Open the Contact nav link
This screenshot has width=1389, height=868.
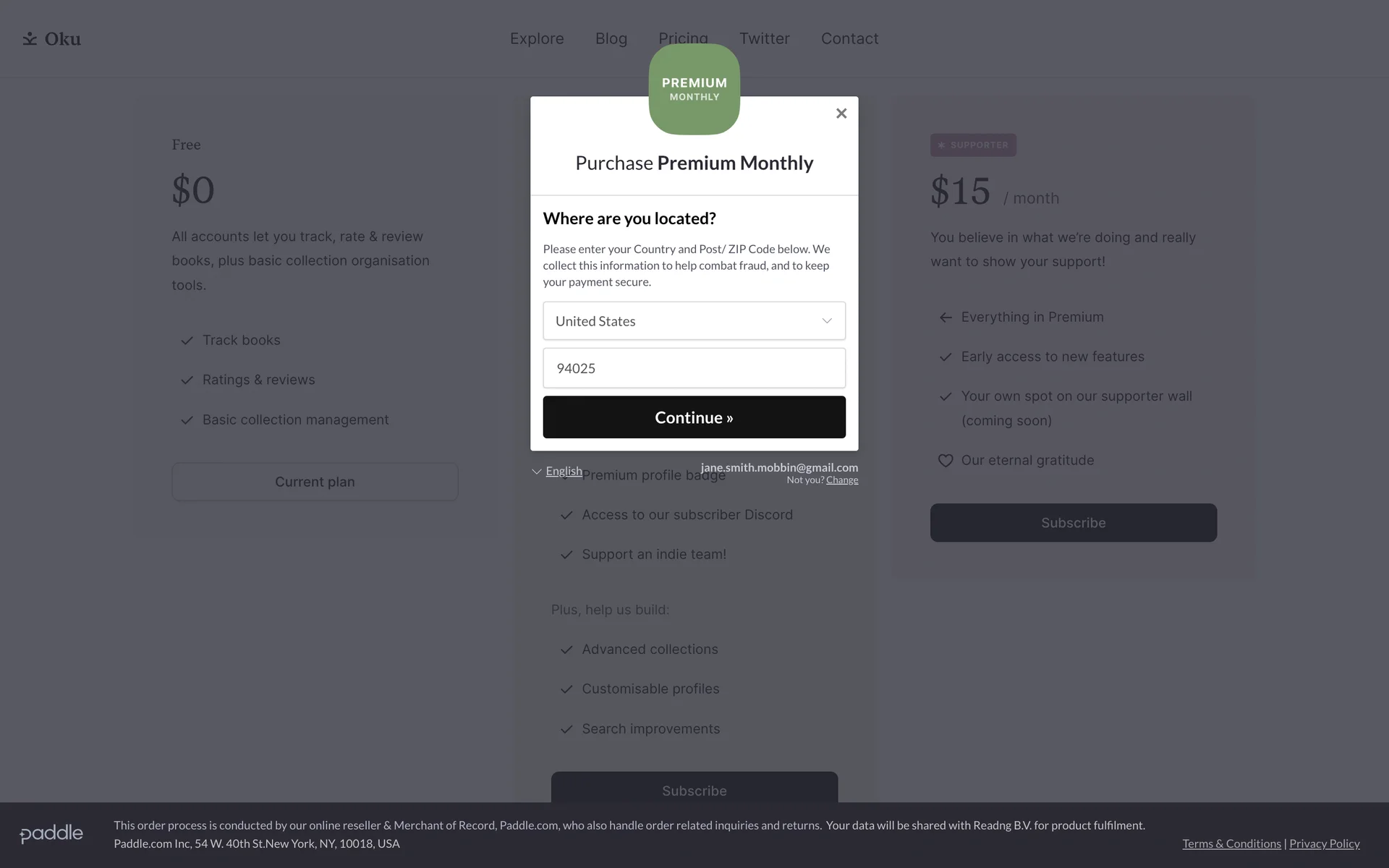coord(849,38)
